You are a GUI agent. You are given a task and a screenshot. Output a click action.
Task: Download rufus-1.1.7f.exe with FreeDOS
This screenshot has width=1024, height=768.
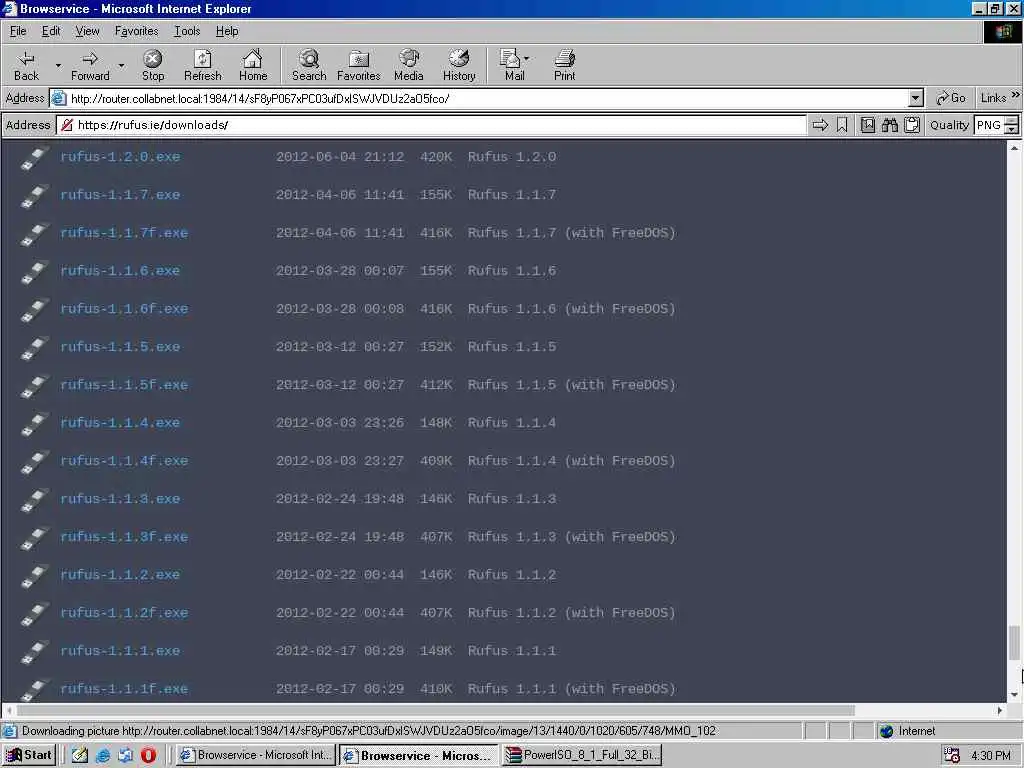point(124,232)
